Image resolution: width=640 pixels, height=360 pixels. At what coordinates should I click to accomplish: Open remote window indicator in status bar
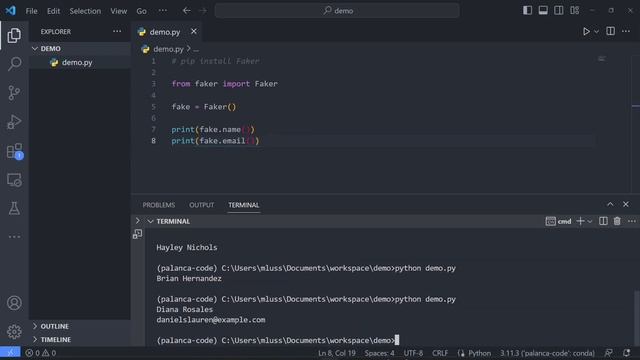(10, 353)
